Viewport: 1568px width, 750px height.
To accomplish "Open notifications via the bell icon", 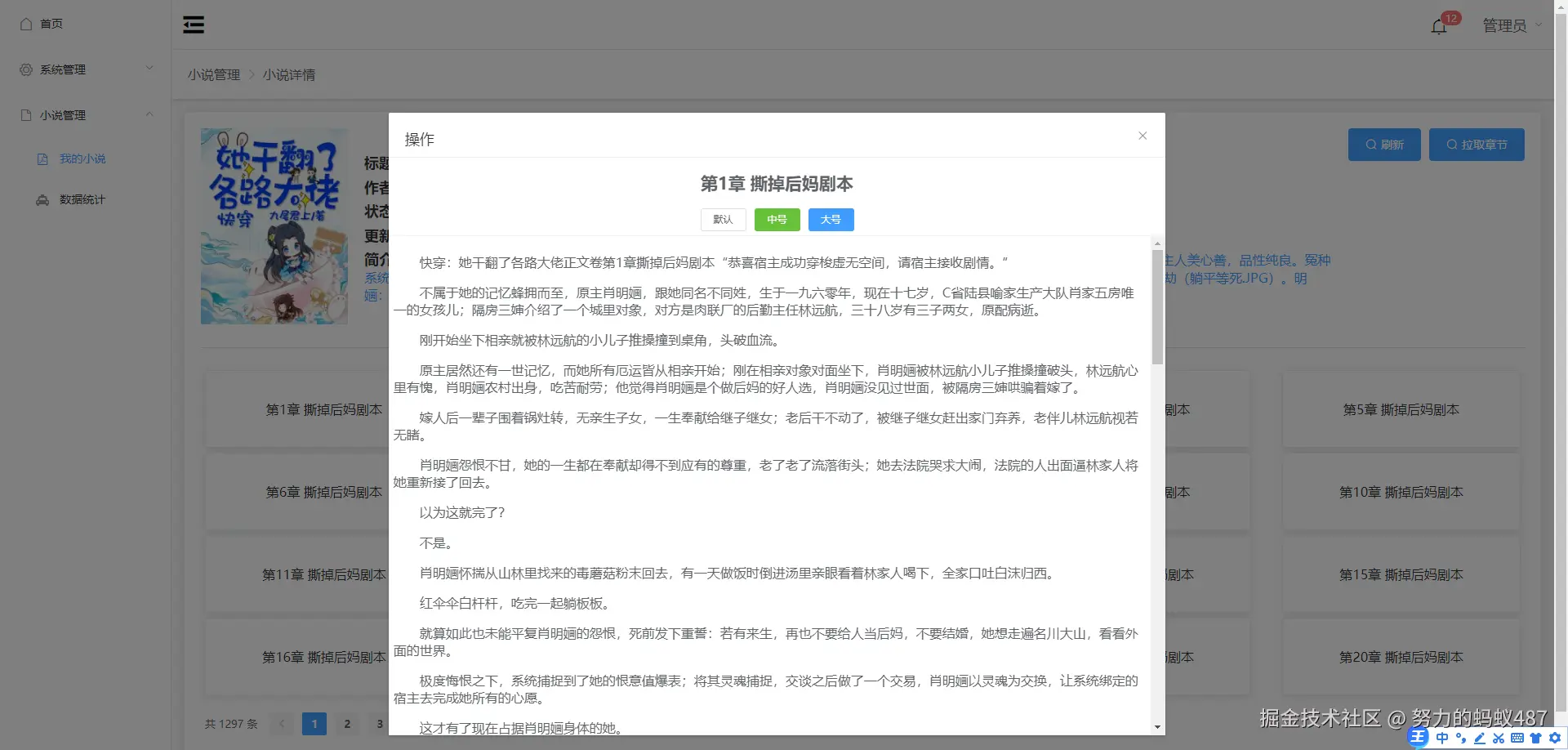I will coord(1439,26).
